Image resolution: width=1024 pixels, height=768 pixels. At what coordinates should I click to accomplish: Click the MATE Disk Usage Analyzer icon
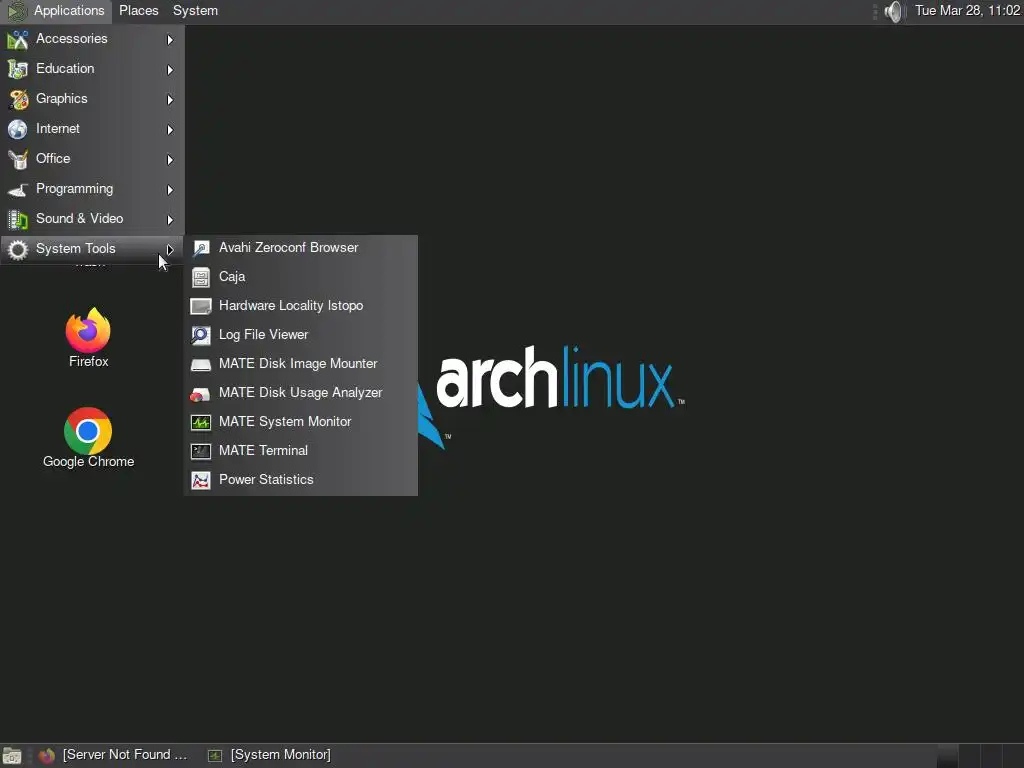[200, 393]
